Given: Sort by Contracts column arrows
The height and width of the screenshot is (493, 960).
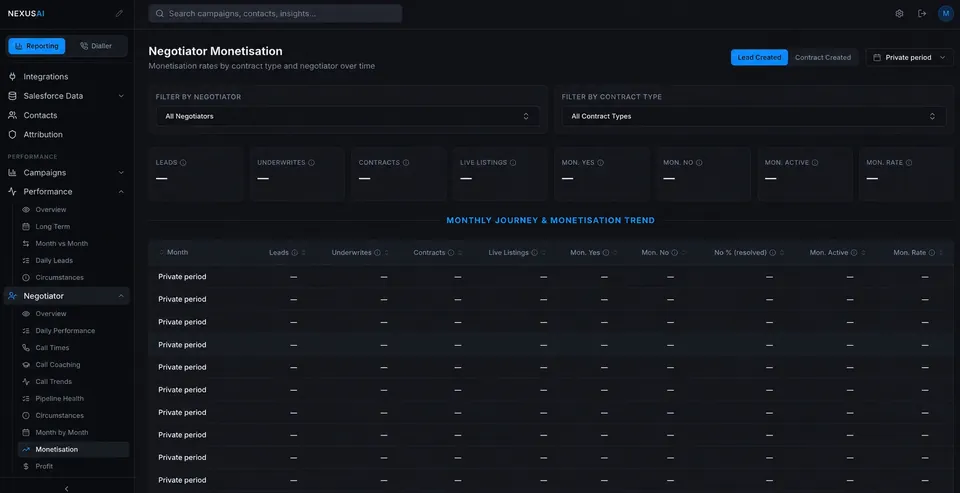Looking at the screenshot, I should (x=460, y=253).
